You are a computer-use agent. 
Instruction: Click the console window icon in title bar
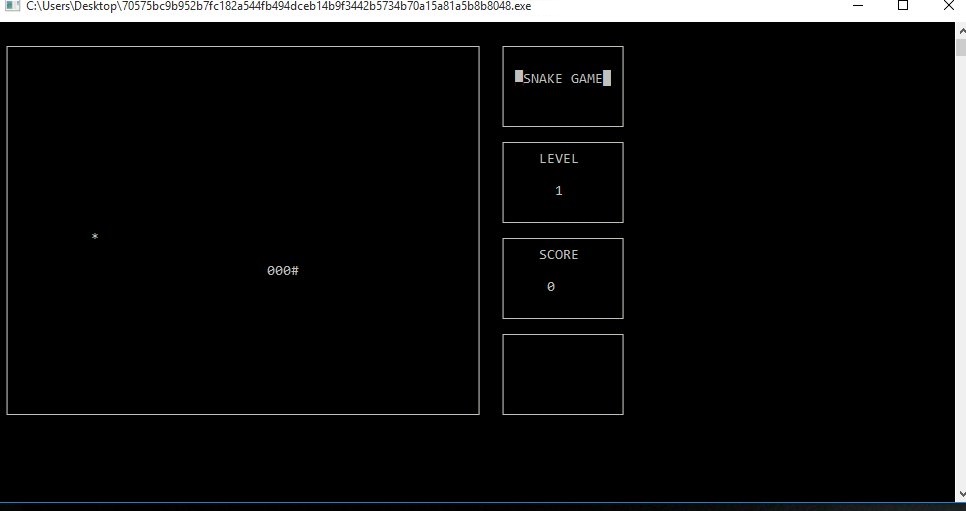point(11,6)
